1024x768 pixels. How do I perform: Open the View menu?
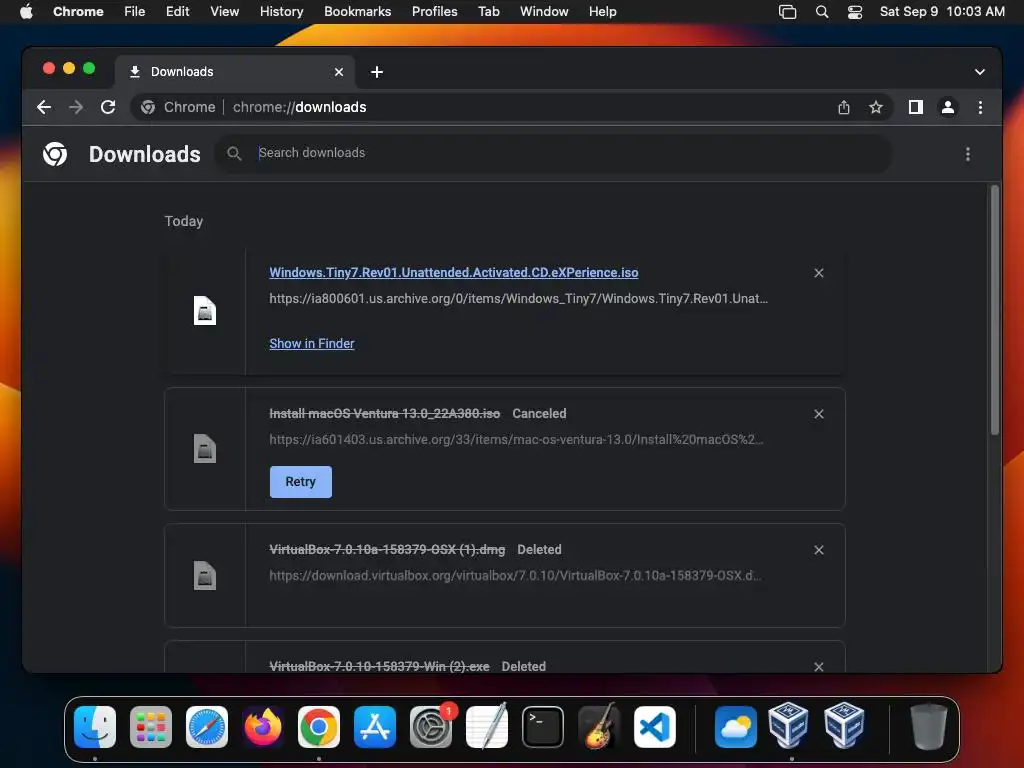(225, 12)
